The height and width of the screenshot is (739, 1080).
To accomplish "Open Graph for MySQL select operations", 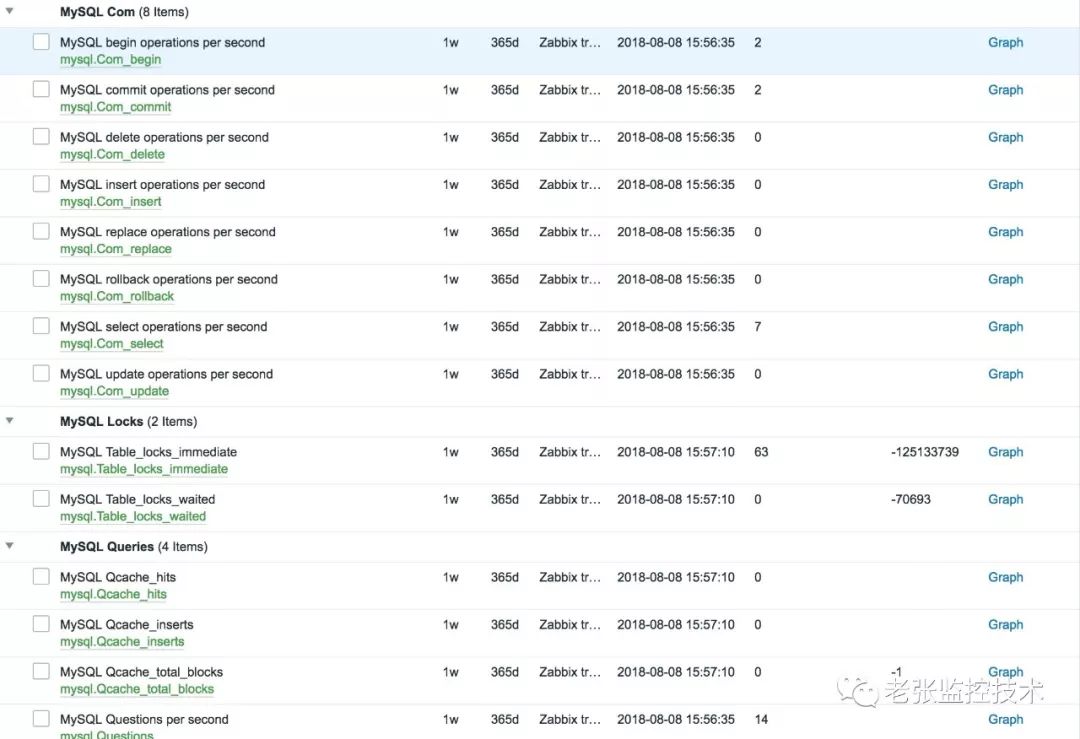I will coord(1005,326).
